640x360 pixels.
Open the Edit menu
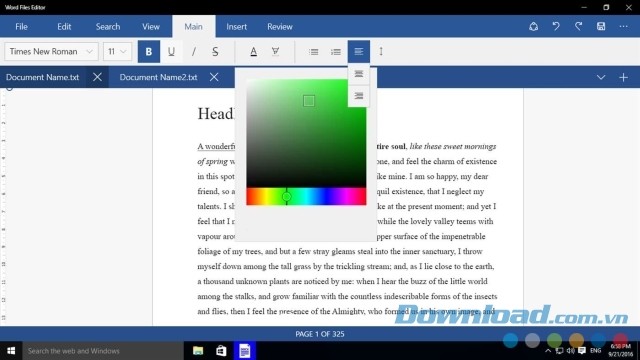click(64, 27)
